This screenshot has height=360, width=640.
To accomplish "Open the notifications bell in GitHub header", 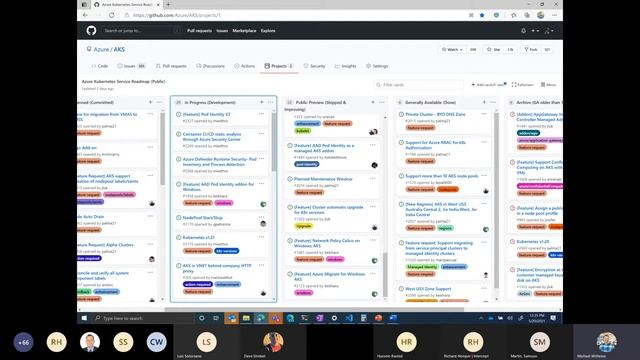I will (523, 31).
